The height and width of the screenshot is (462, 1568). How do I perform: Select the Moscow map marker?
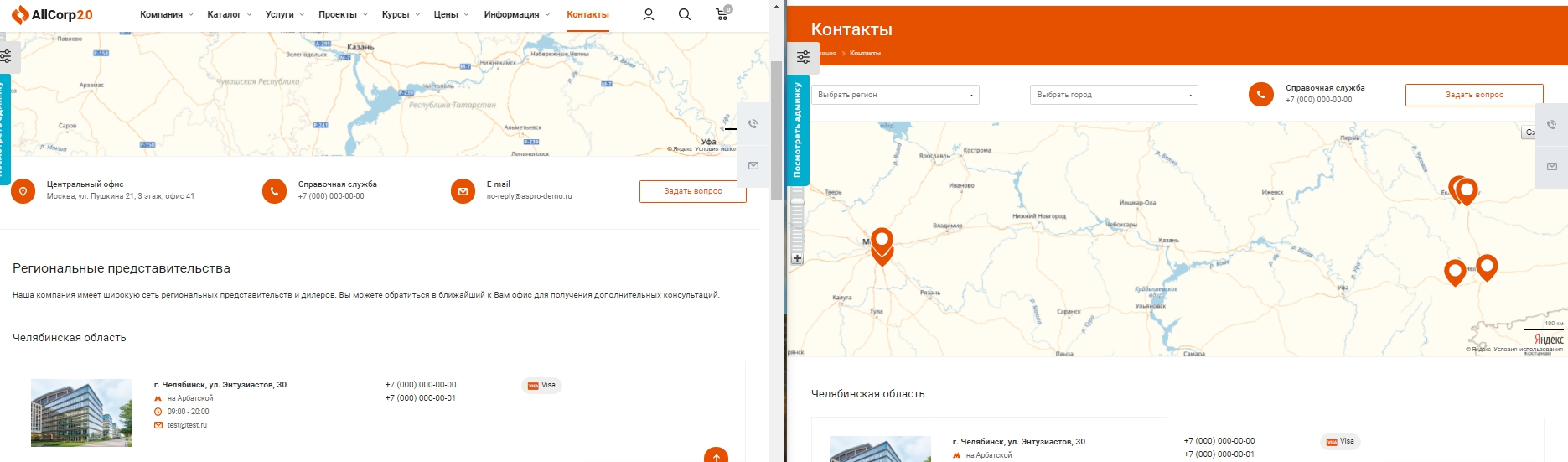(x=882, y=243)
